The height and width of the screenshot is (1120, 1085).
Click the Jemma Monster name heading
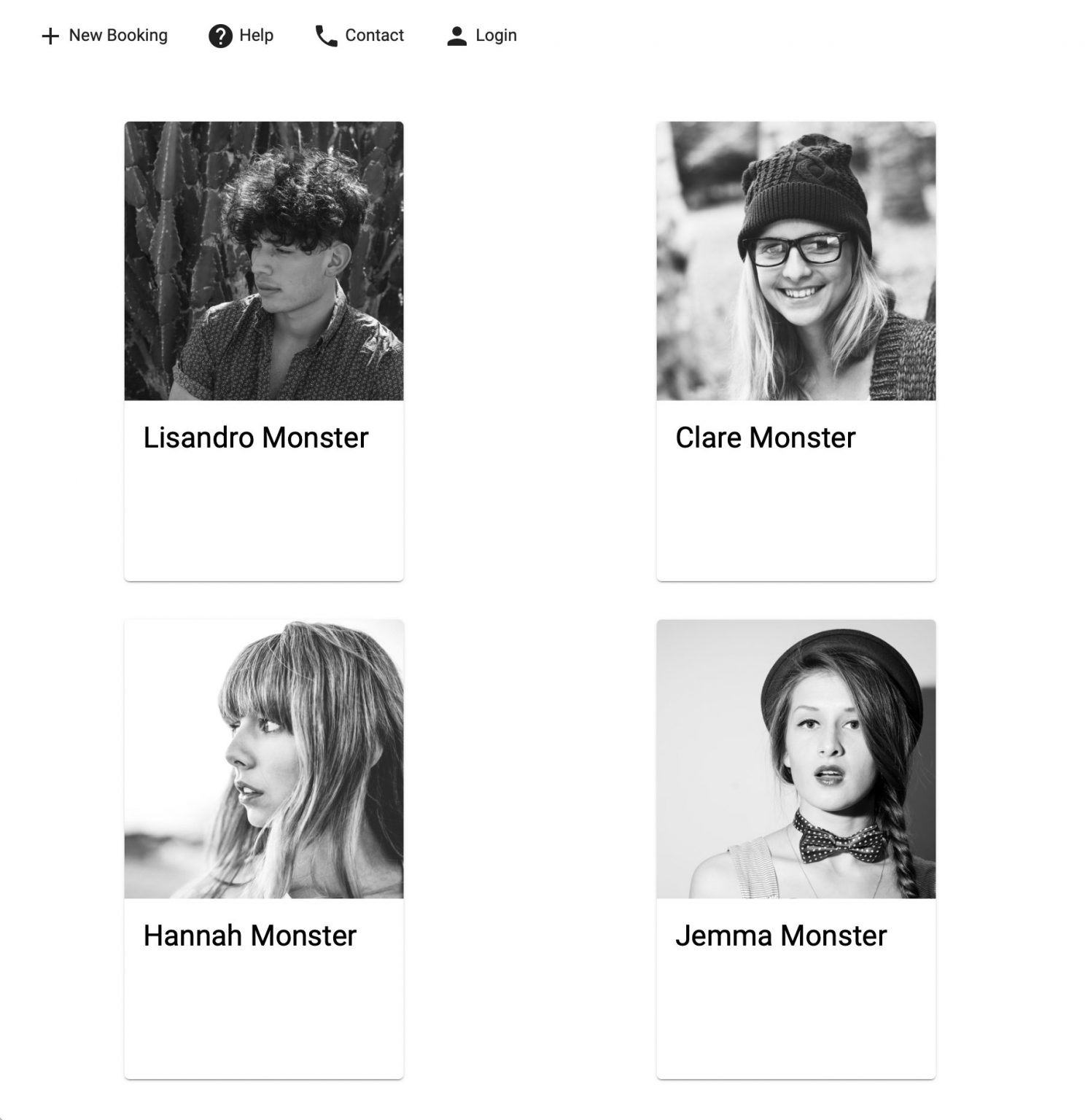781,936
